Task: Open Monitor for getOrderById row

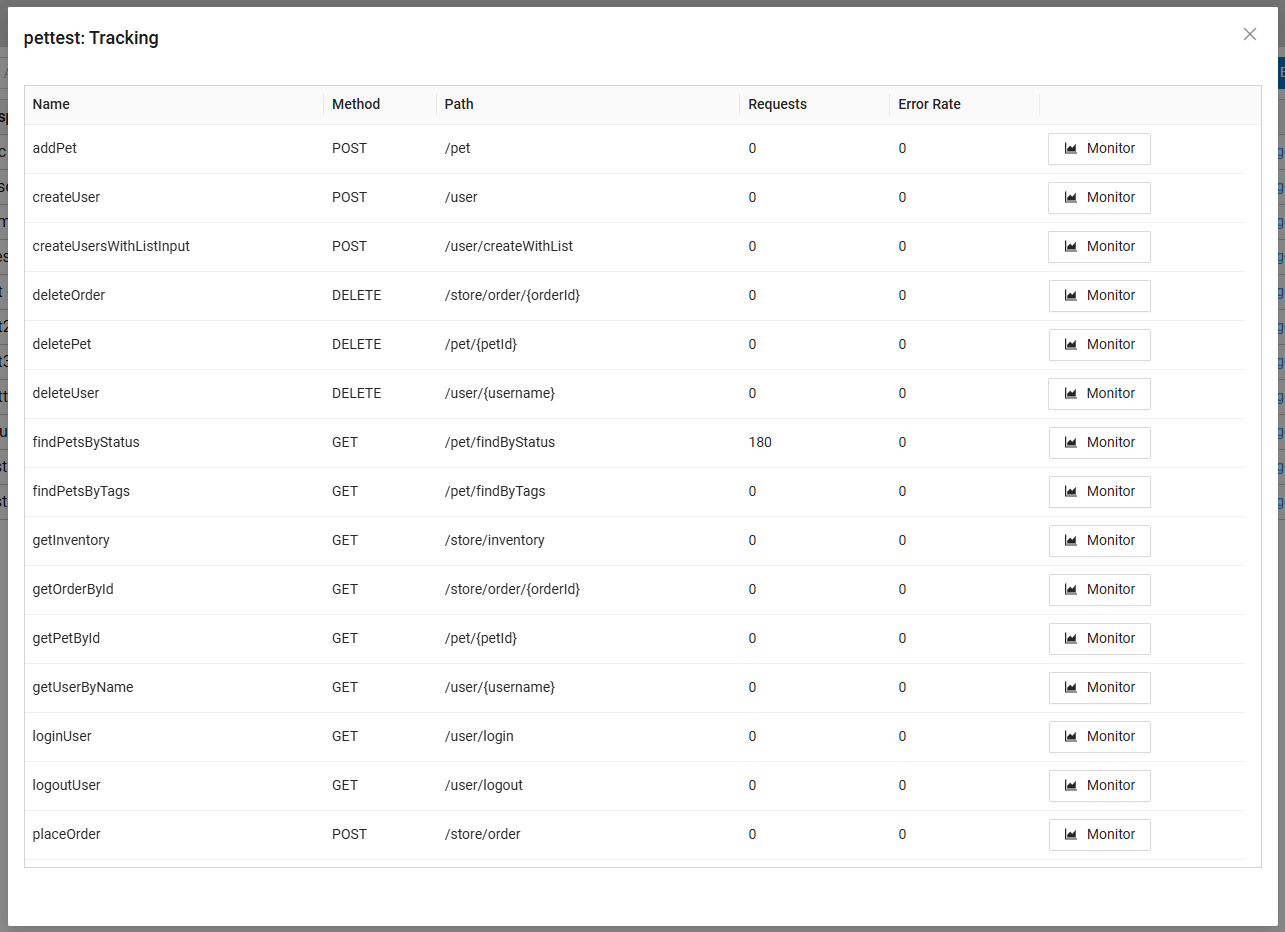Action: coord(1099,590)
